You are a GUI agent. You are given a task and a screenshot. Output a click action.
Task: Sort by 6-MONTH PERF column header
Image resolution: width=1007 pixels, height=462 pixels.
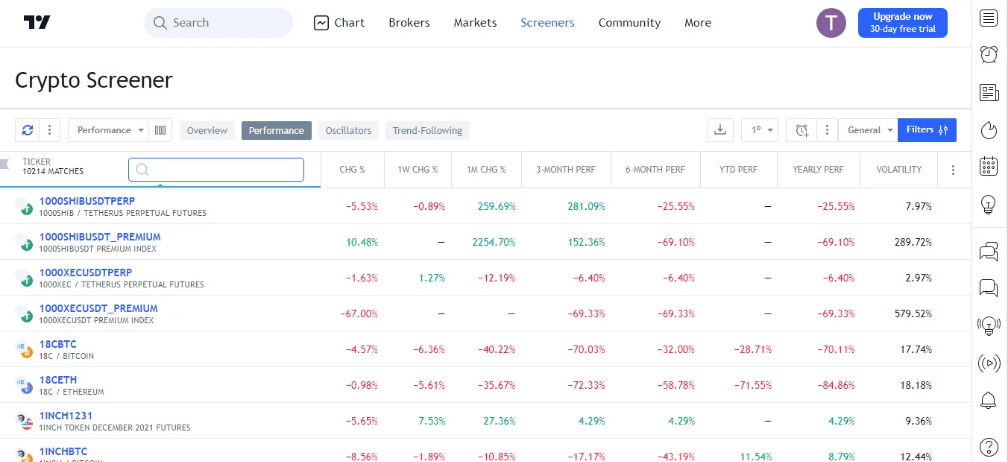click(655, 170)
